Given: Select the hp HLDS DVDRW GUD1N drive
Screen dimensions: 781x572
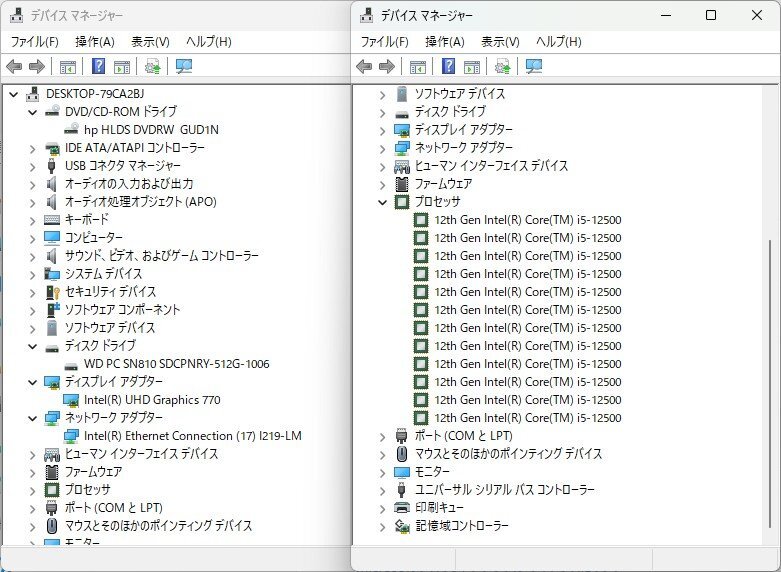Looking at the screenshot, I should pyautogui.click(x=151, y=130).
